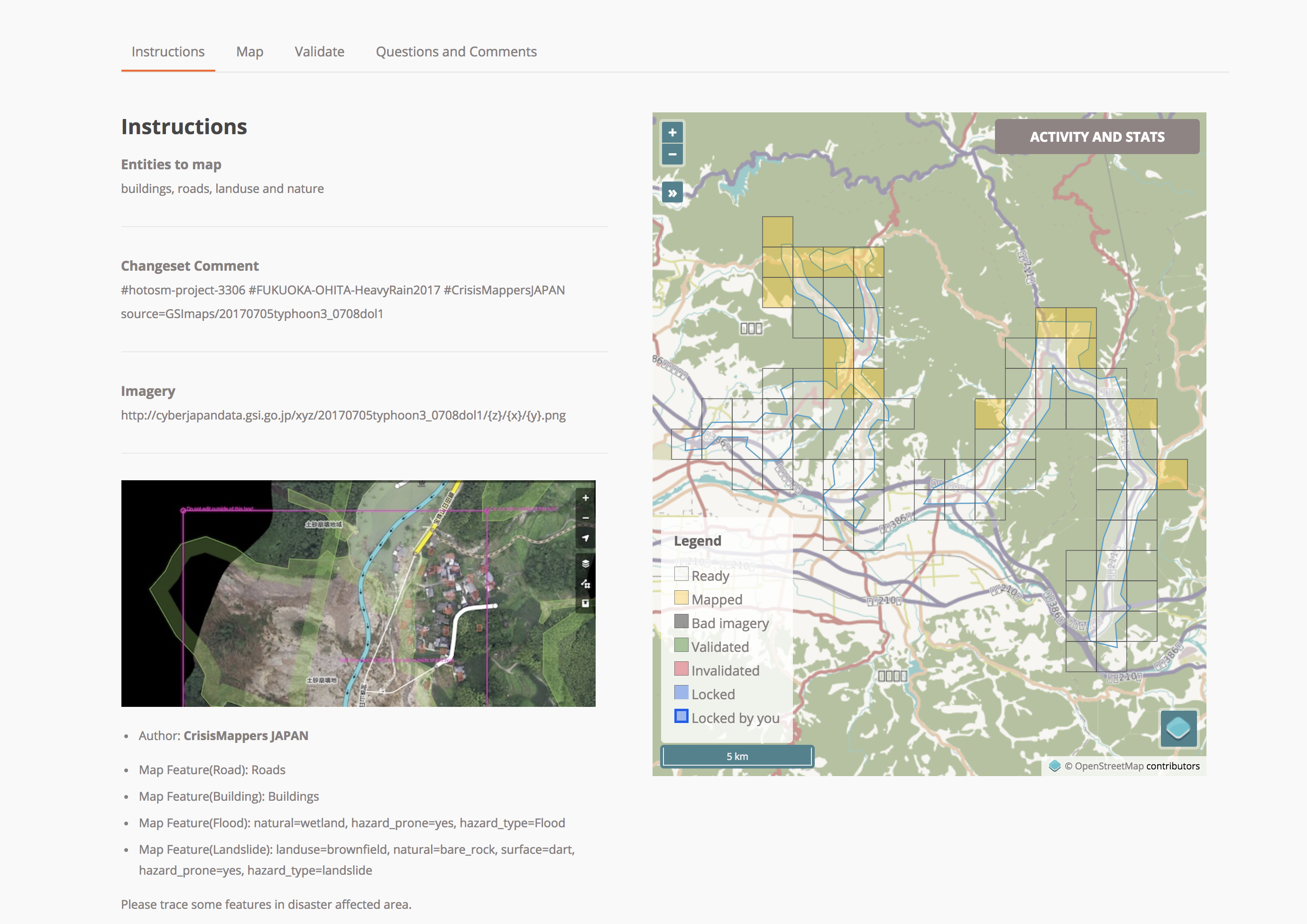The width and height of the screenshot is (1307, 924).
Task: Follow the OpenStreetMap attribution link
Action: click(x=1109, y=766)
